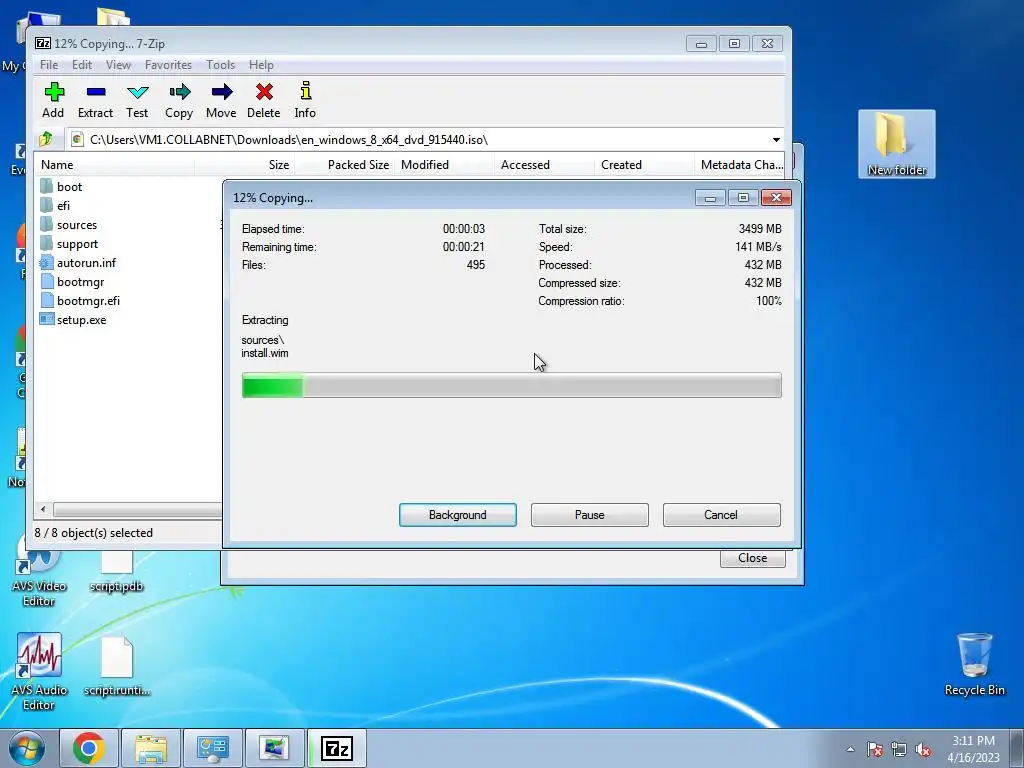Open the Recycle Bin desktop icon
This screenshot has width=1024, height=768.
pyautogui.click(x=974, y=665)
